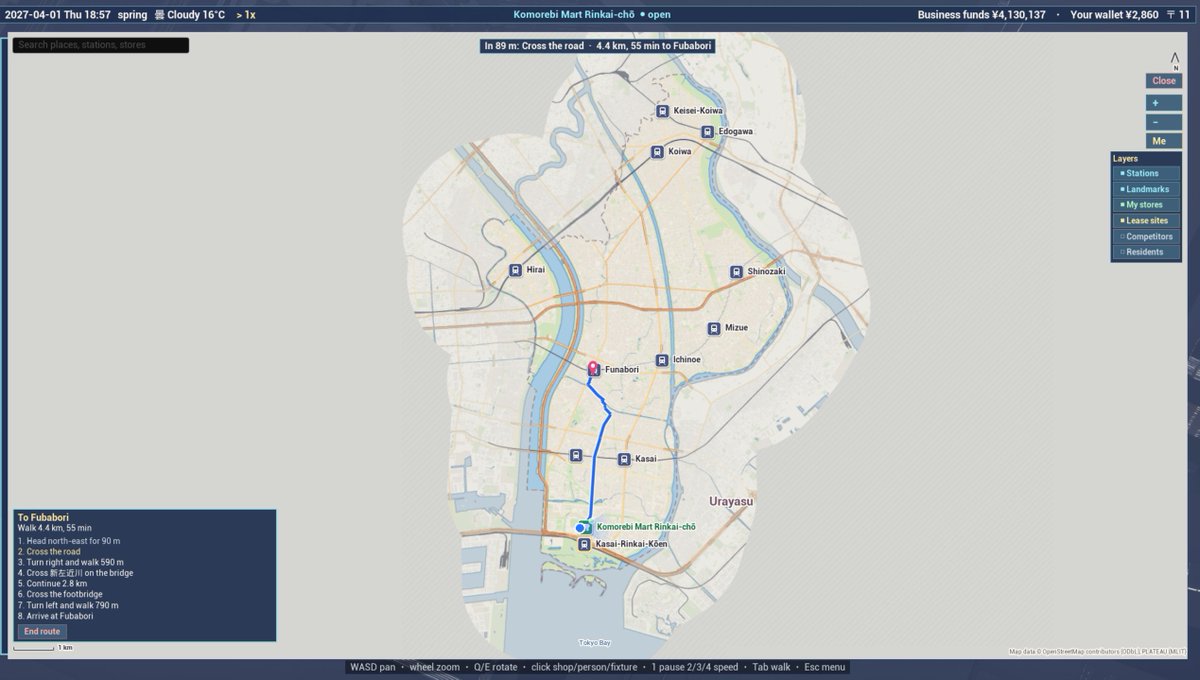Image resolution: width=1200 pixels, height=680 pixels.
Task: Click the date 2027-04-01 Thu 18:57
Action: coord(58,15)
